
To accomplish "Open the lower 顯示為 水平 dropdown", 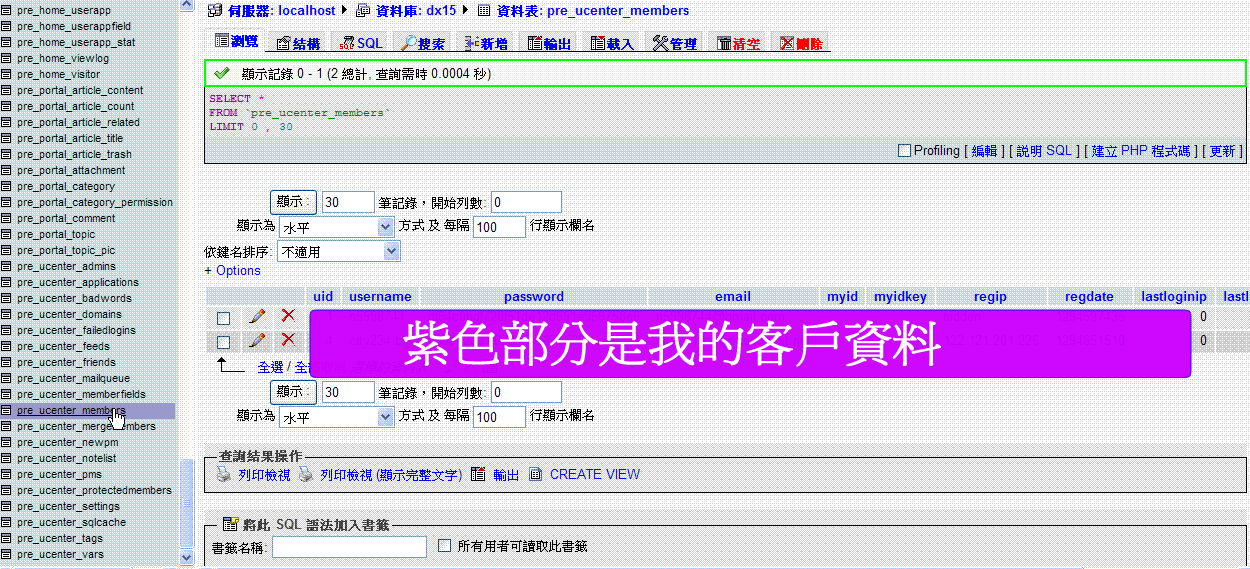I will 337,417.
